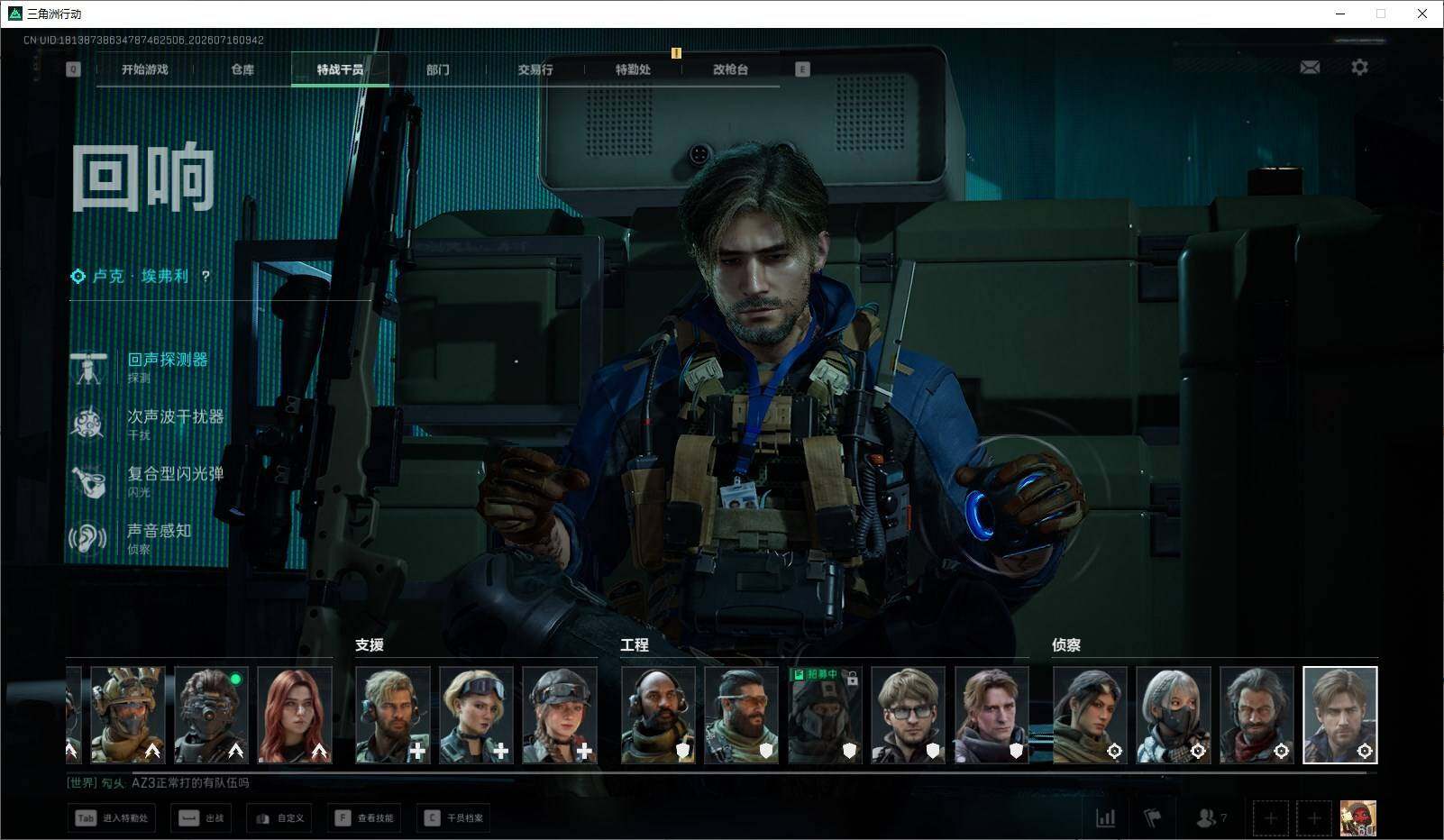Switch to the 仓库 tab

(242, 69)
